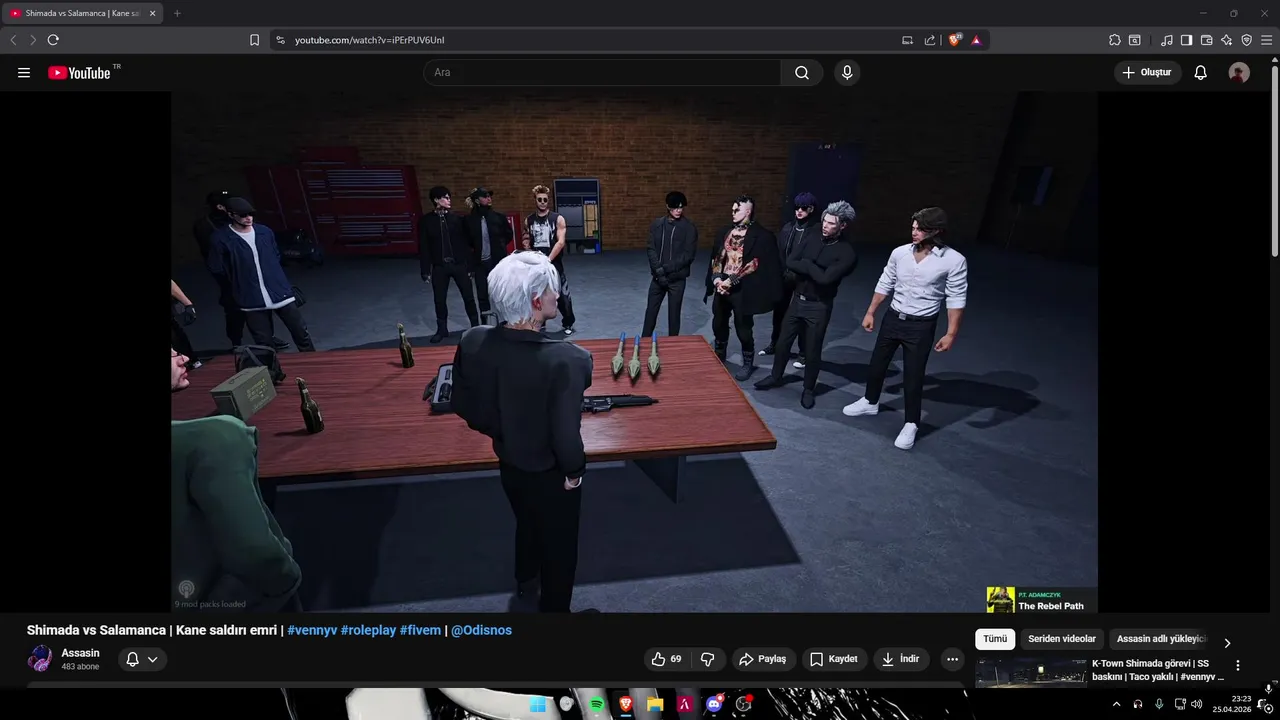Open Brave VPN shield icon
Image resolution: width=1280 pixels, height=720 pixels.
1246,40
